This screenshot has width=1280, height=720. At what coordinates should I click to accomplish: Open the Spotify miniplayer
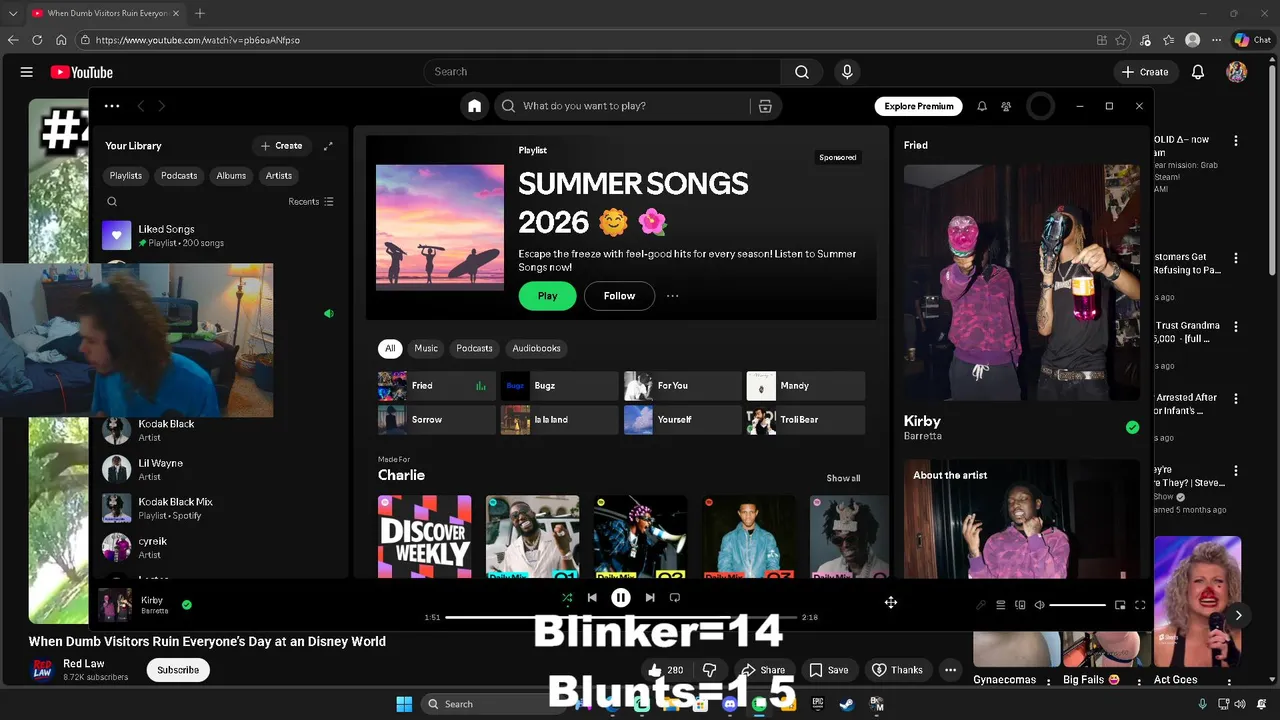(1120, 605)
